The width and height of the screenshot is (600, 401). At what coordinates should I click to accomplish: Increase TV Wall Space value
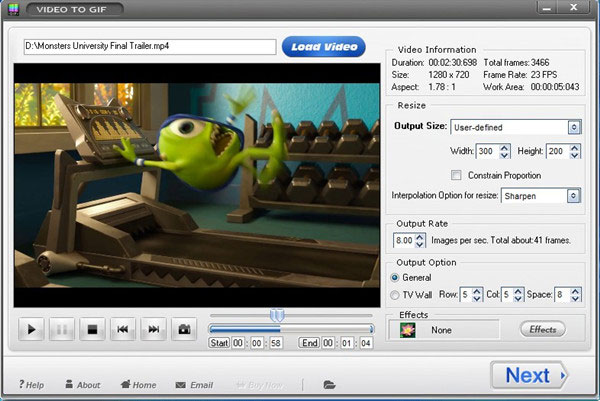[576, 291]
